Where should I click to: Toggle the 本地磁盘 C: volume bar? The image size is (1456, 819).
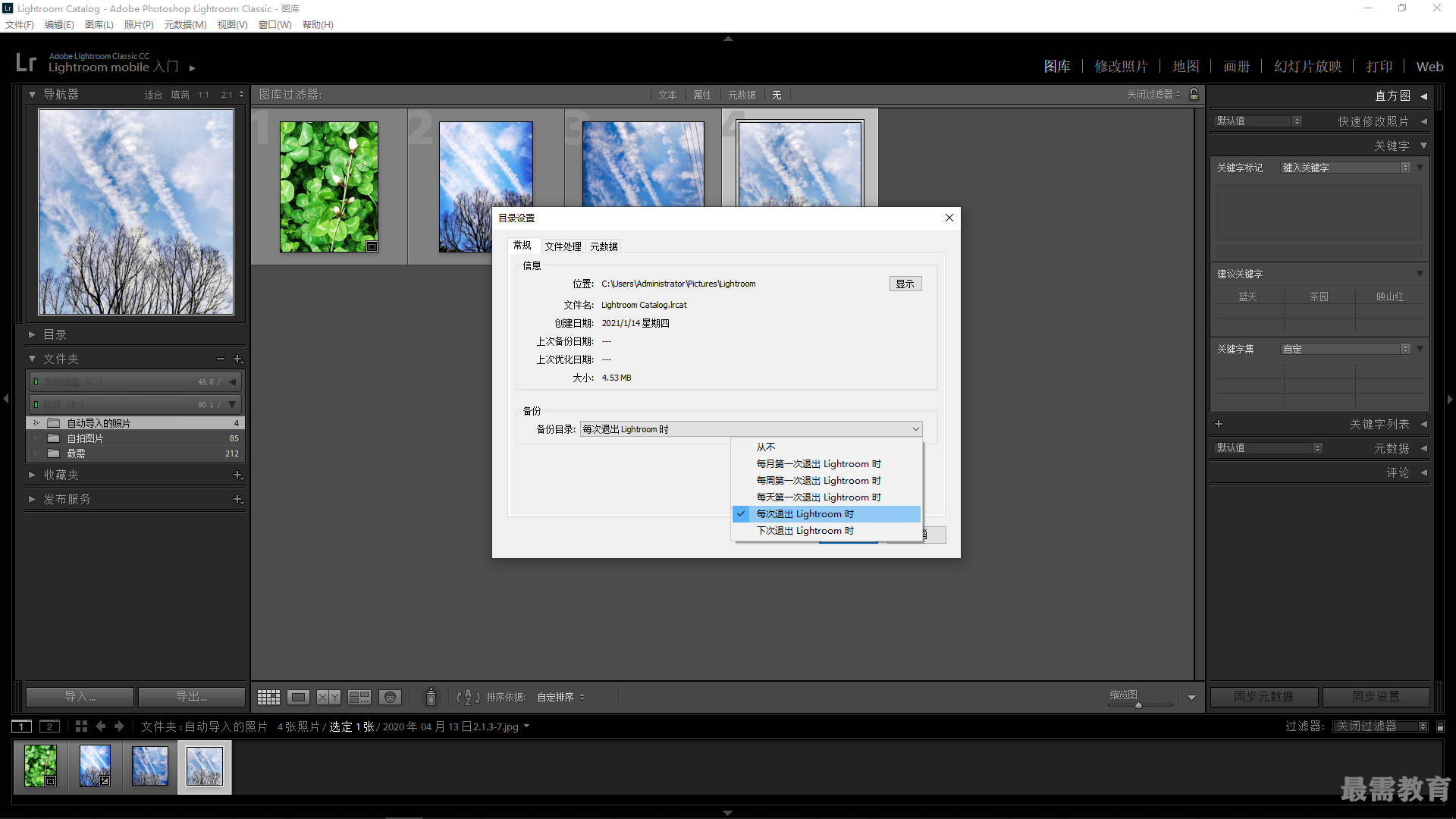coord(135,381)
